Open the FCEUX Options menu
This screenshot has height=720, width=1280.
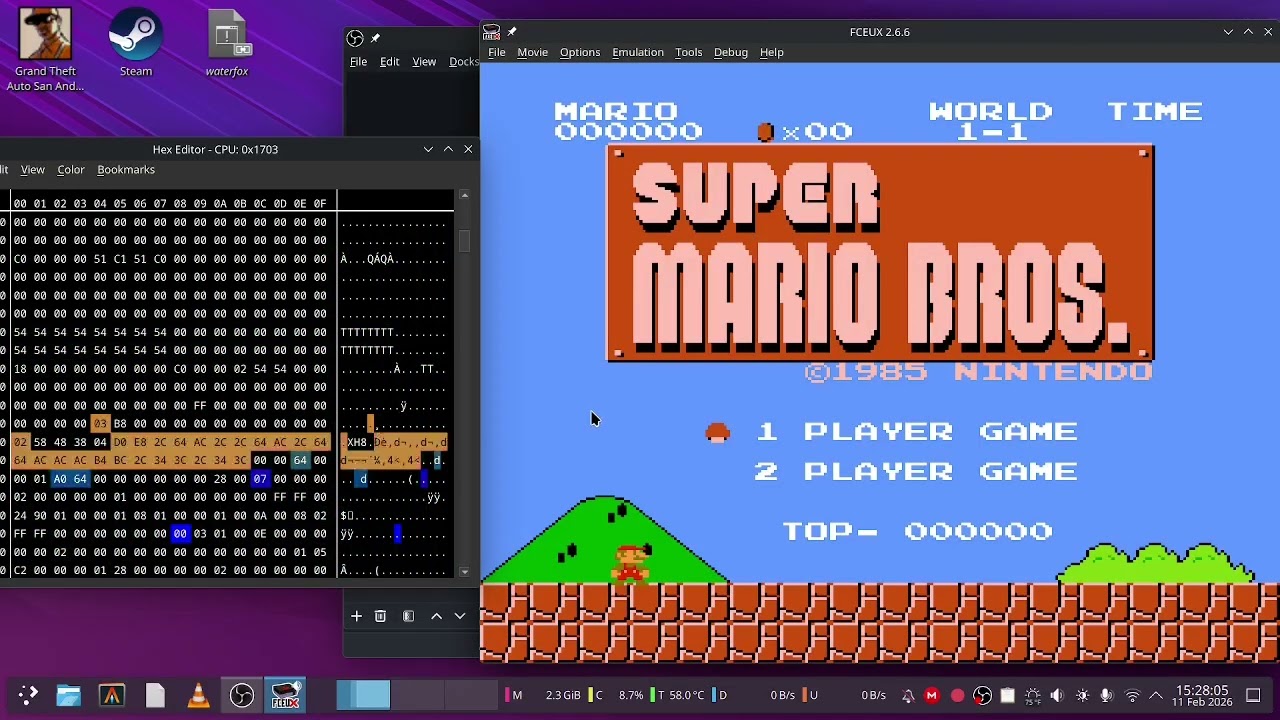[580, 52]
